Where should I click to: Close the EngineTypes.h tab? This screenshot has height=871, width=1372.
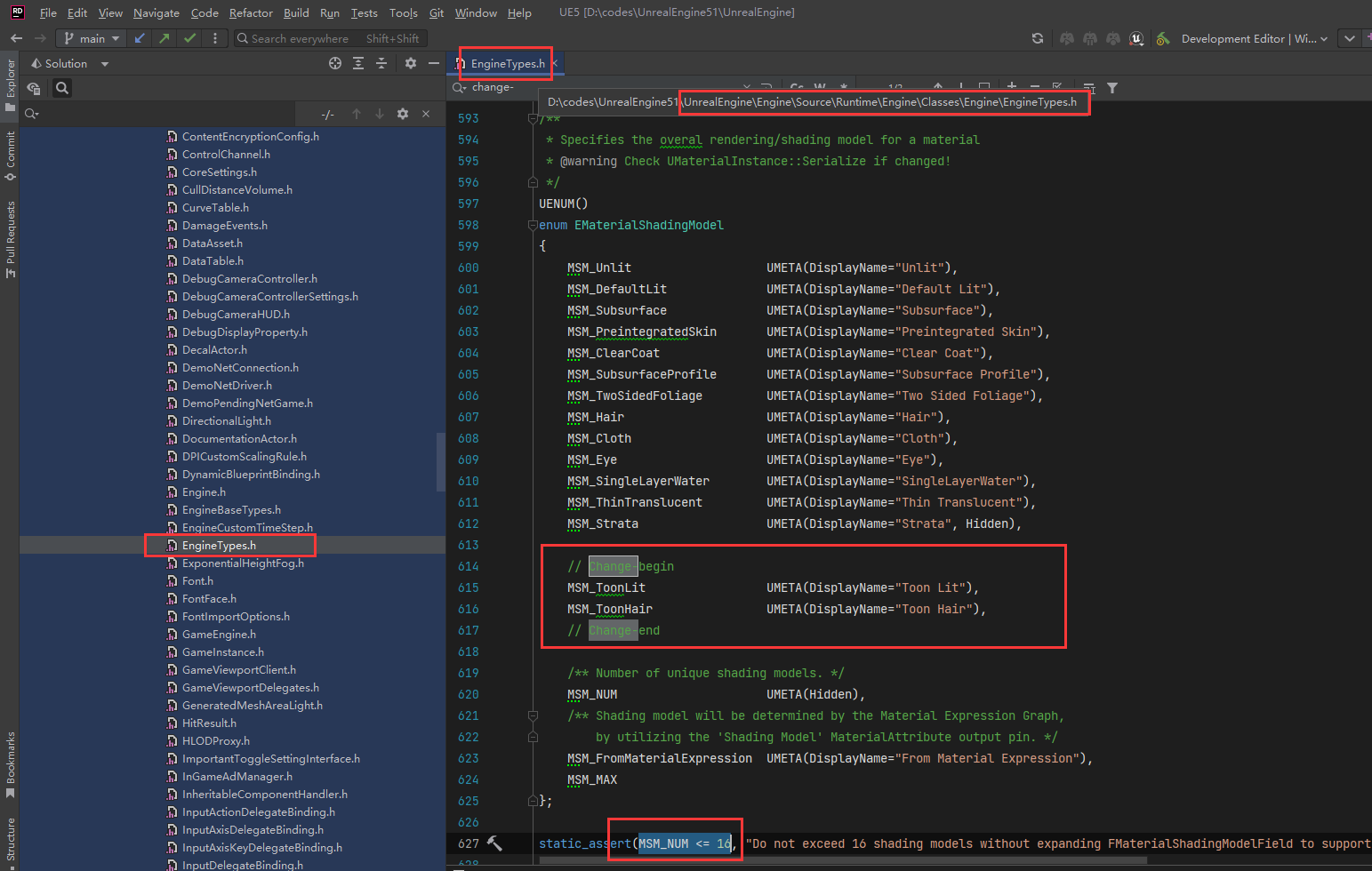[555, 63]
